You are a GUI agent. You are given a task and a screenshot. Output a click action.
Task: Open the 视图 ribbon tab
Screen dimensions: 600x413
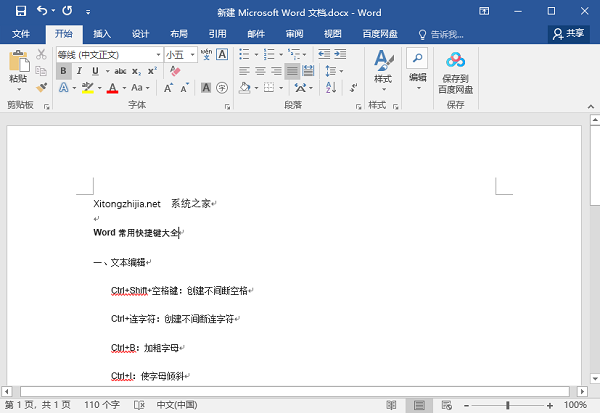pos(332,33)
